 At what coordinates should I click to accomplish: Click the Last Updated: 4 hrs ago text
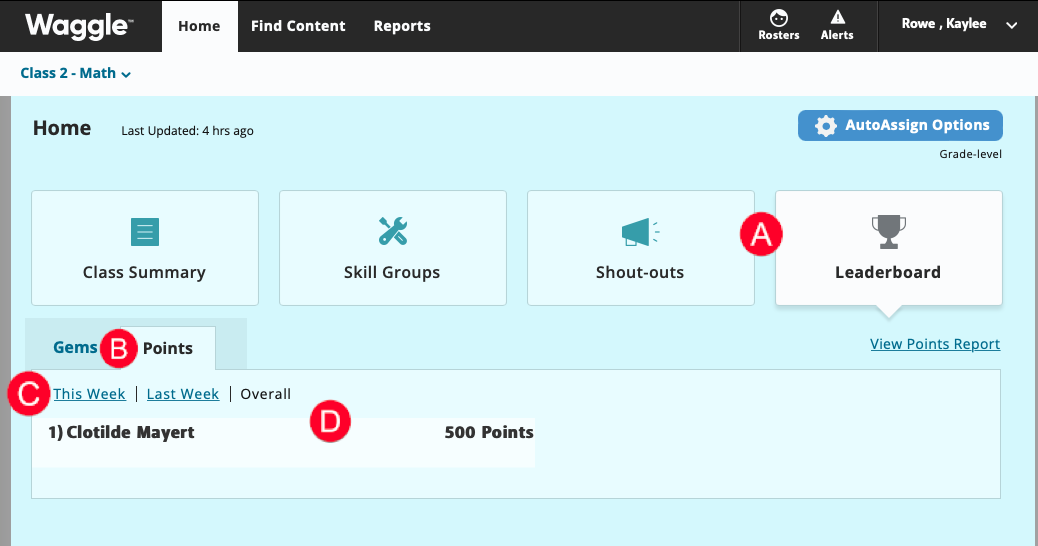click(187, 131)
